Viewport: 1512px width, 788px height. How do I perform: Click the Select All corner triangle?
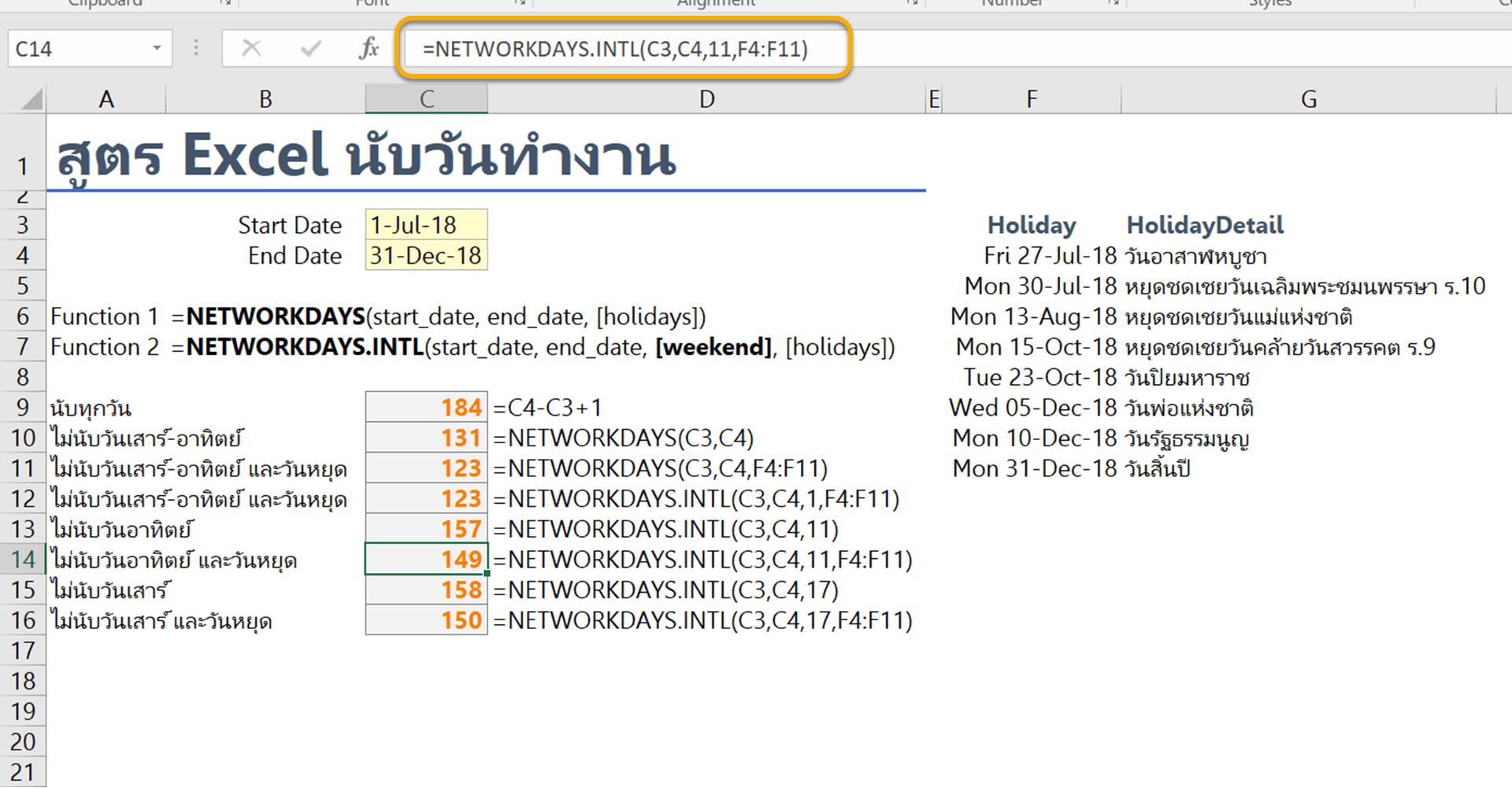coord(31,99)
